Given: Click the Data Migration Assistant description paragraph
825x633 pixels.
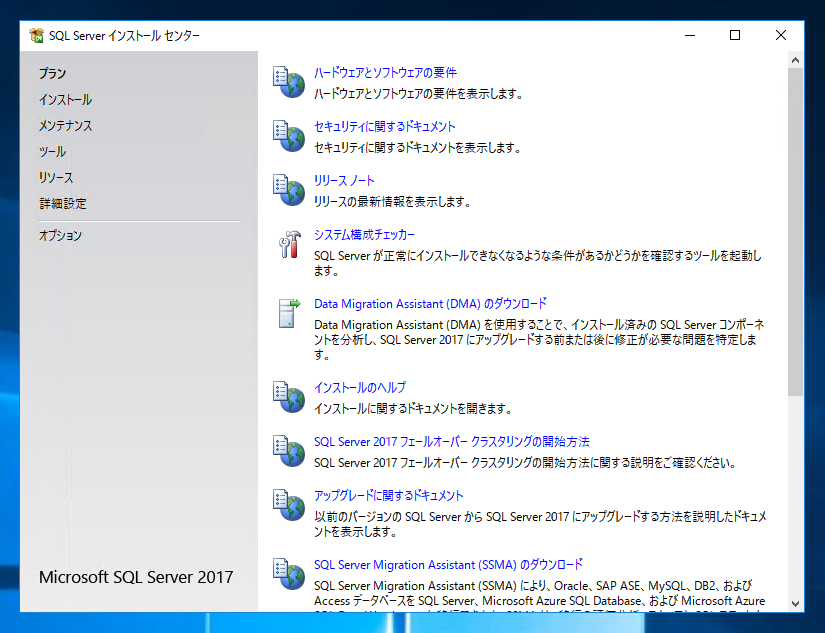Looking at the screenshot, I should 539,339.
